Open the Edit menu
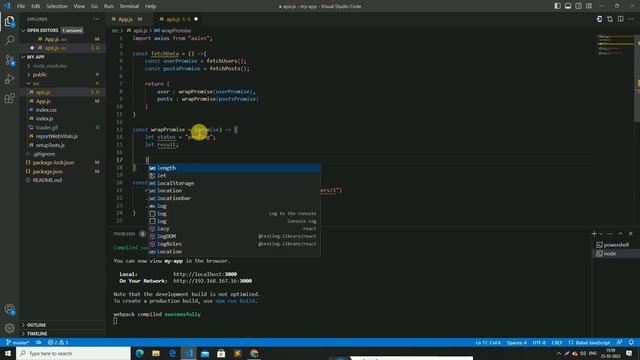This screenshot has width=640, height=360. point(36,6)
